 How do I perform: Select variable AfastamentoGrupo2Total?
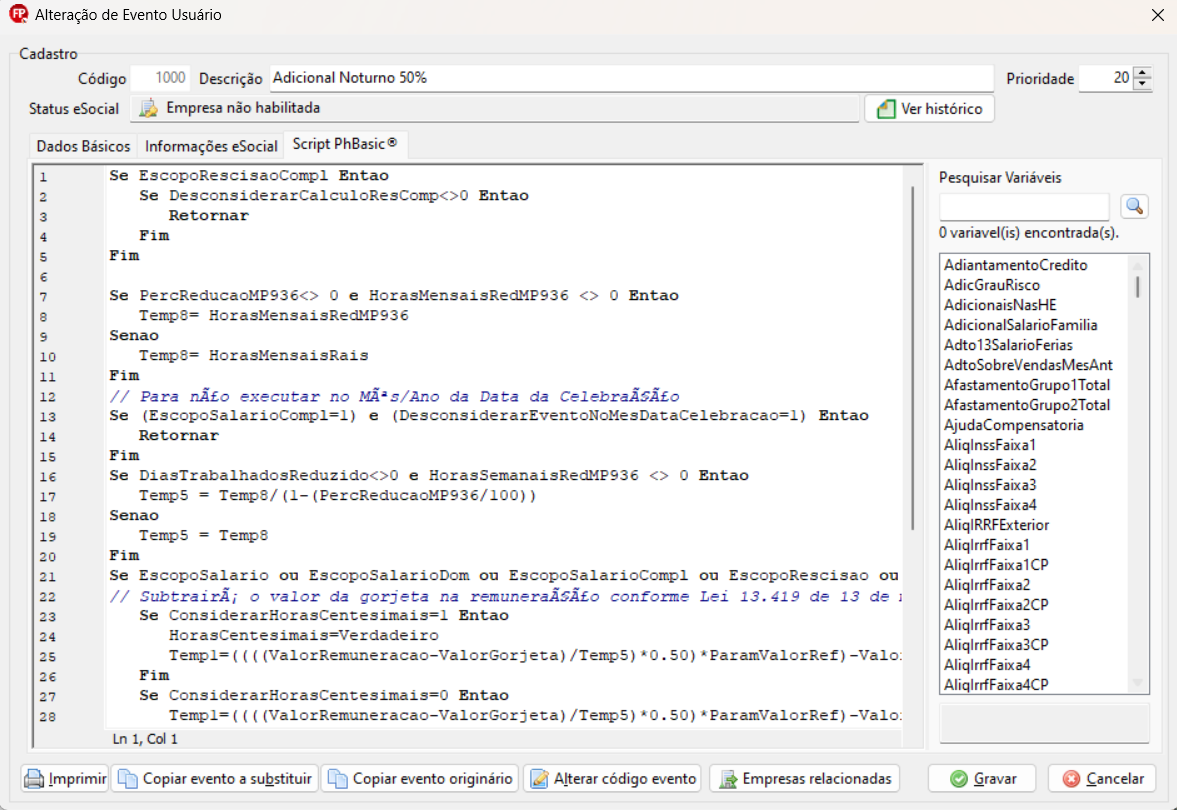(1026, 405)
